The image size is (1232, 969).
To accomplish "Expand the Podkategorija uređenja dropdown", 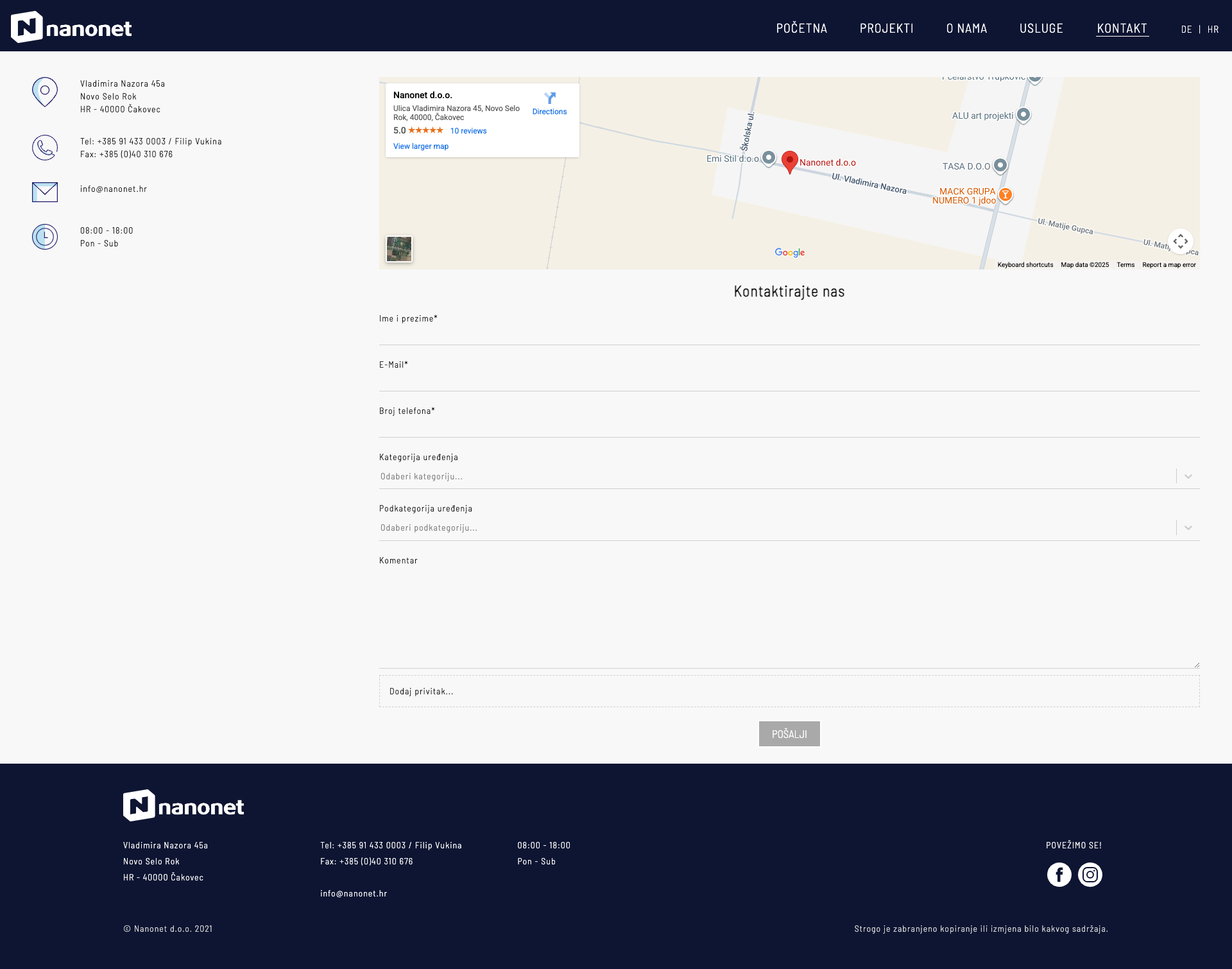I will [x=789, y=527].
